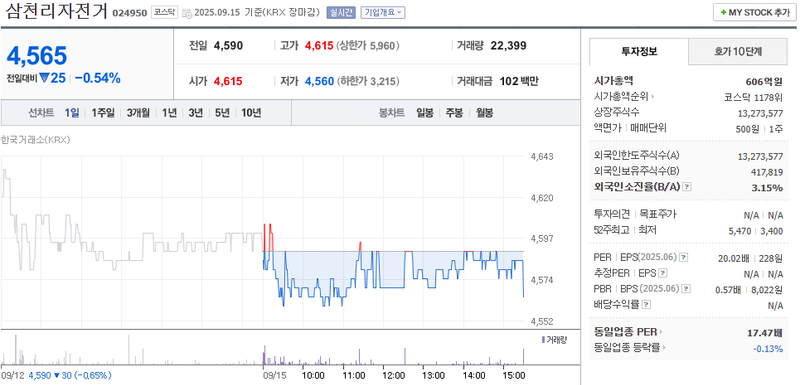Click the 17.47배 industry PER value
Image resolution: width=800 pixels, height=385 pixels.
click(764, 333)
